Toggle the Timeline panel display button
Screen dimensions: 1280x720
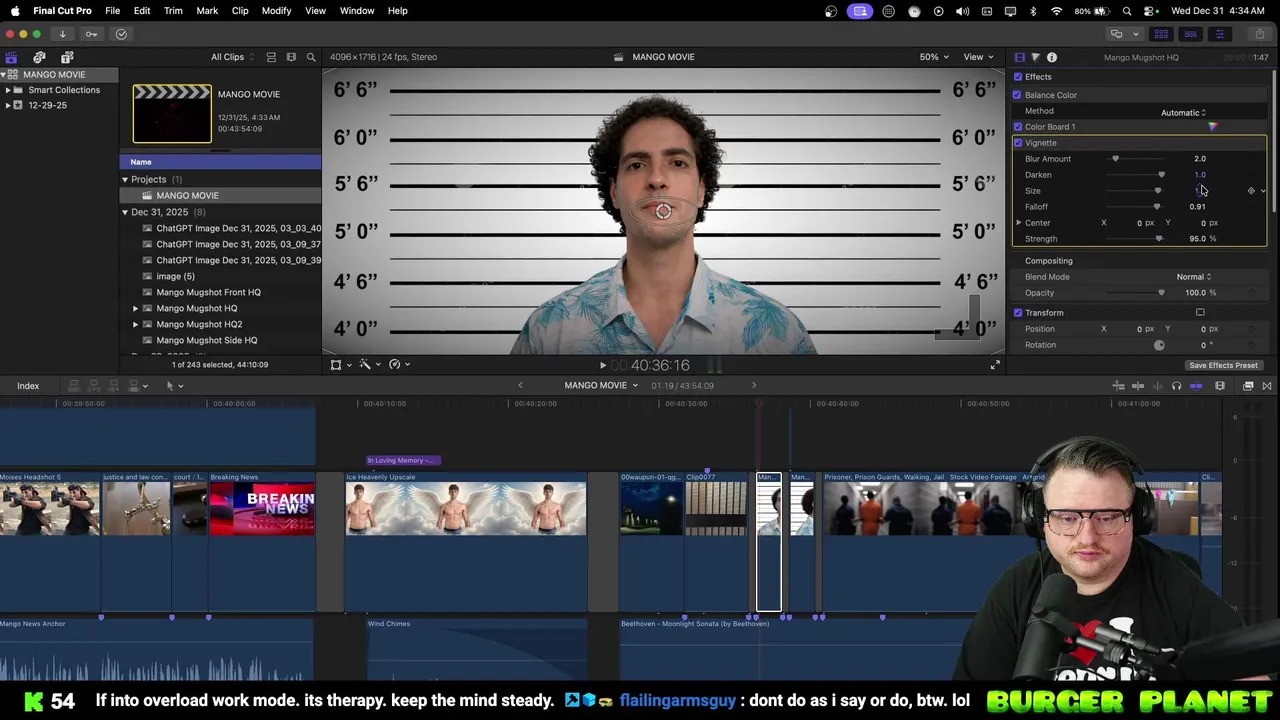pos(1190,34)
